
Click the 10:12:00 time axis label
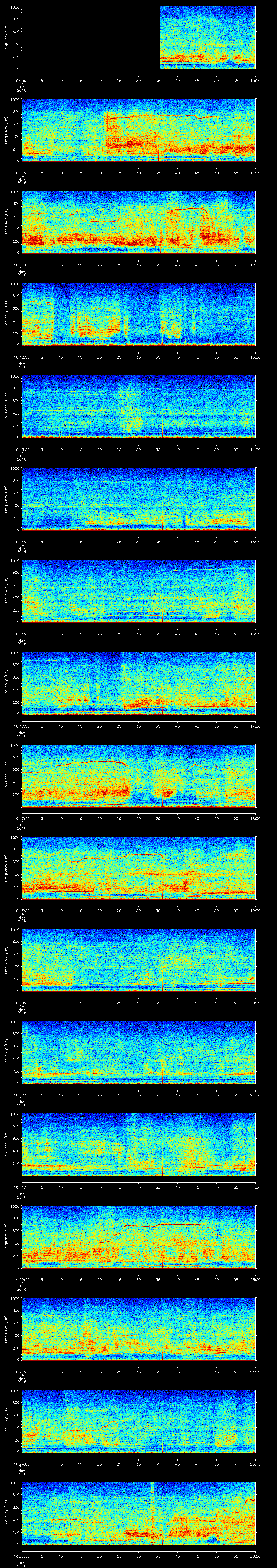click(21, 357)
